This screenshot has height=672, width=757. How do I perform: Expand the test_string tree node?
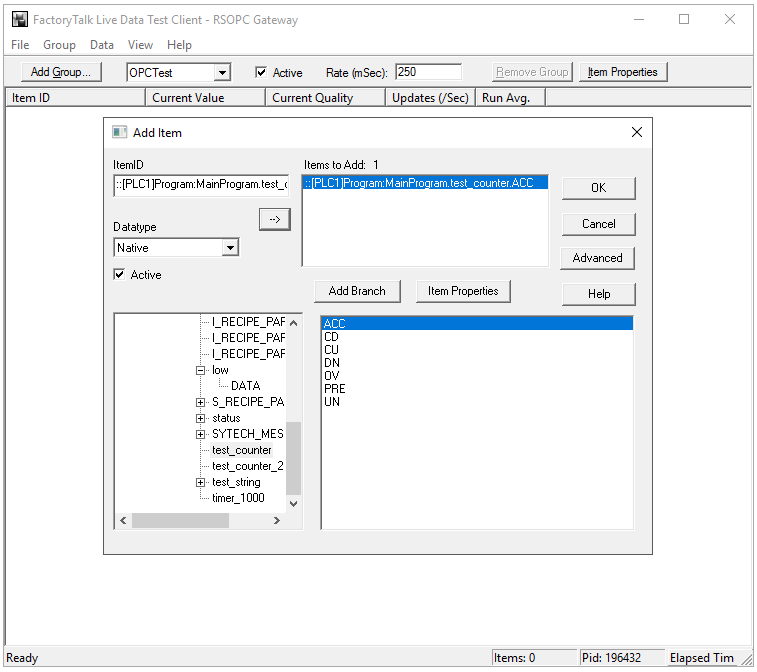click(200, 482)
